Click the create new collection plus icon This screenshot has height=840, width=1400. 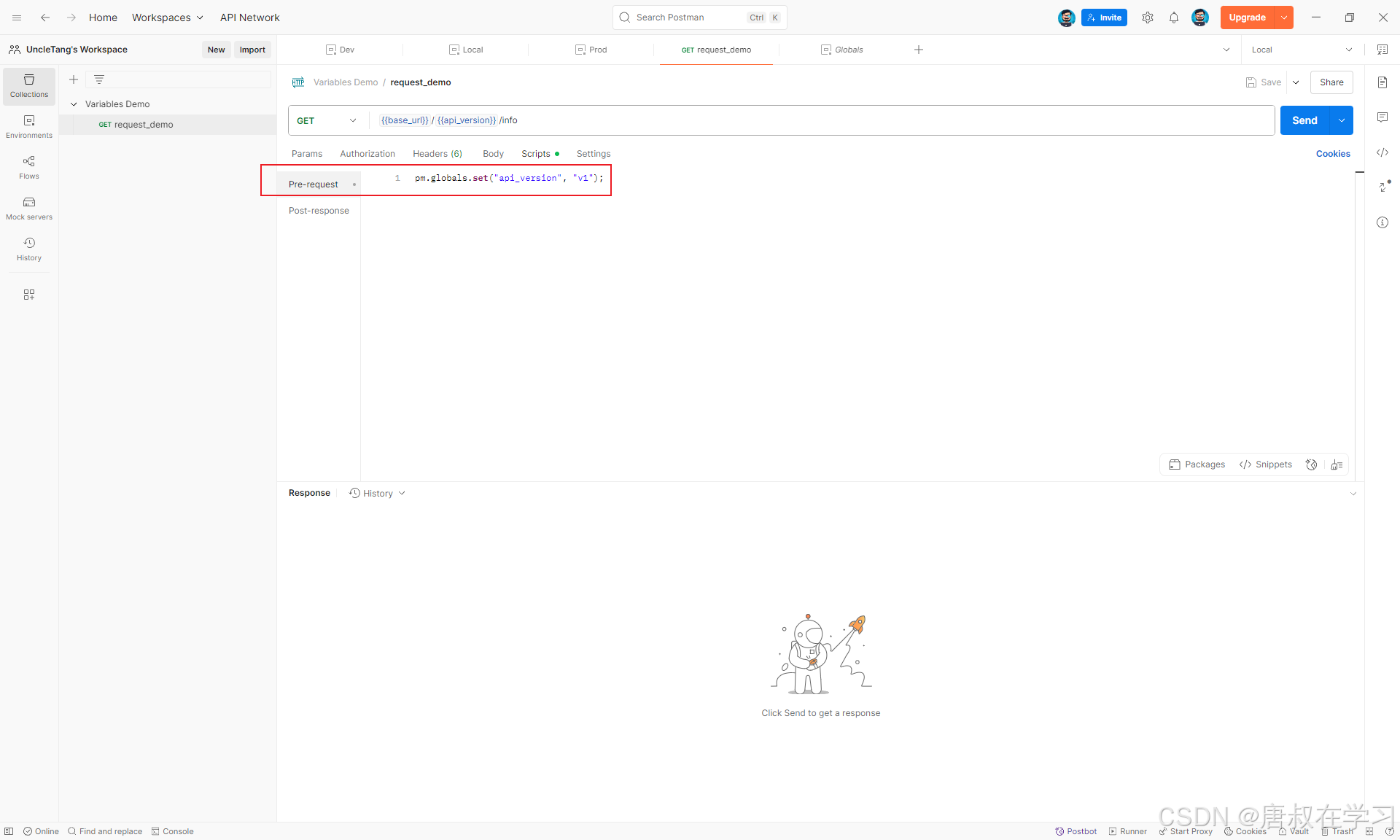[74, 79]
